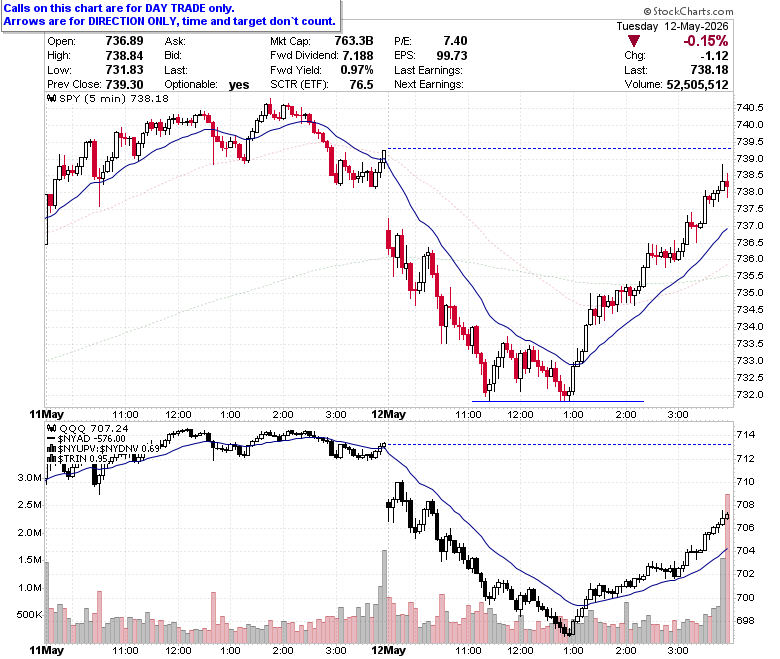This screenshot has height=659, width=780.
Task: Click the 12May marker on upper time axis
Action: coord(389,414)
